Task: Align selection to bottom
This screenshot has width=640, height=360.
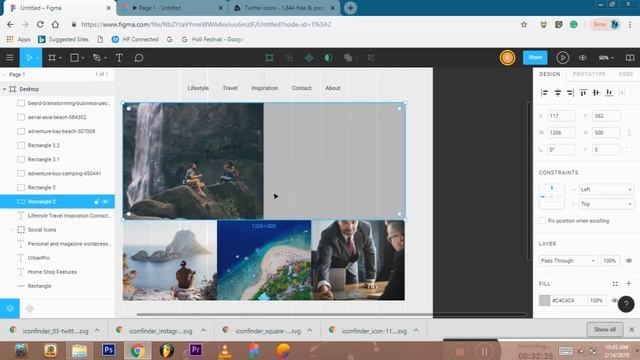Action: (x=609, y=93)
